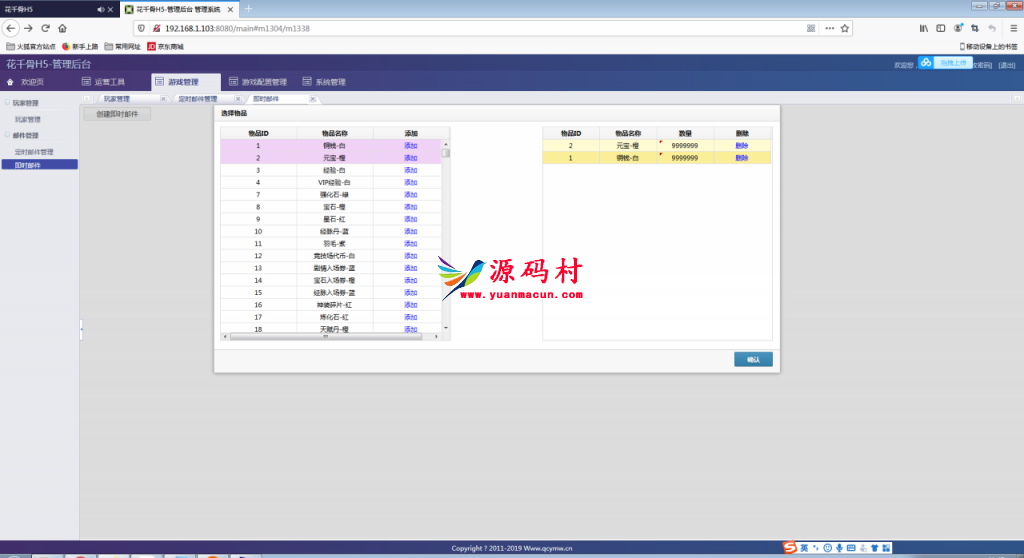Click the Firefox home icon
Screen dimensions: 1024x558
click(62, 28)
